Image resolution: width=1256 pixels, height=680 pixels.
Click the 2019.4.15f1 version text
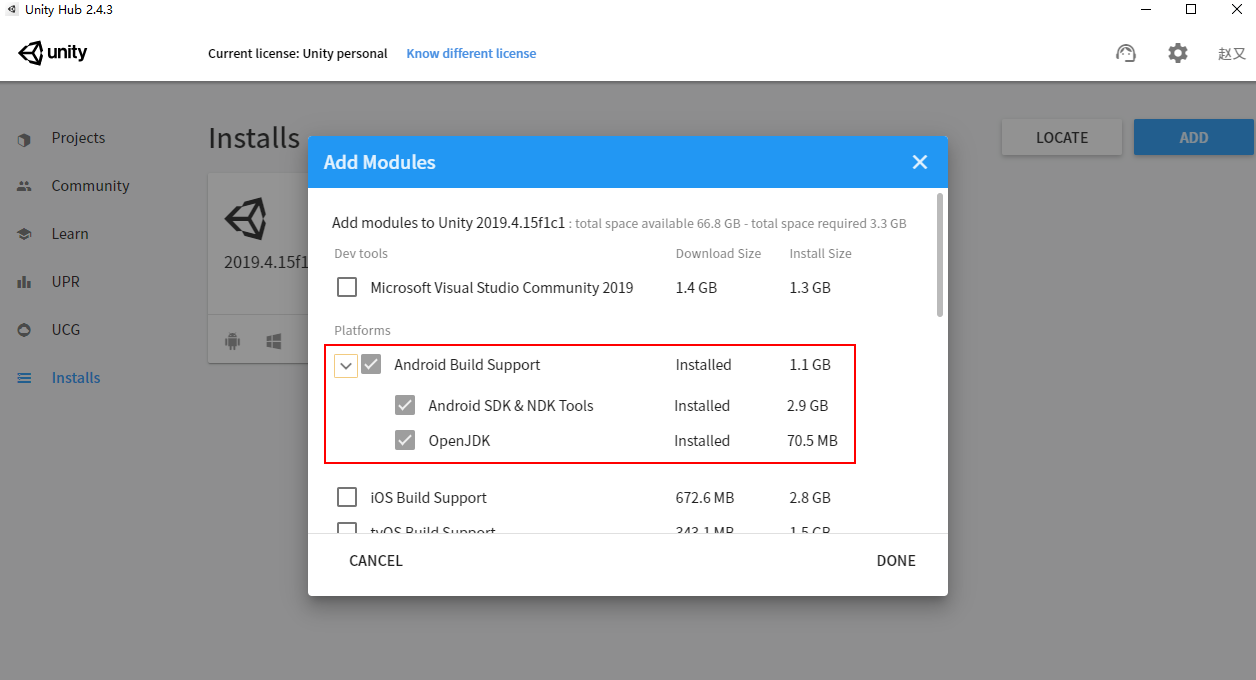(267, 262)
